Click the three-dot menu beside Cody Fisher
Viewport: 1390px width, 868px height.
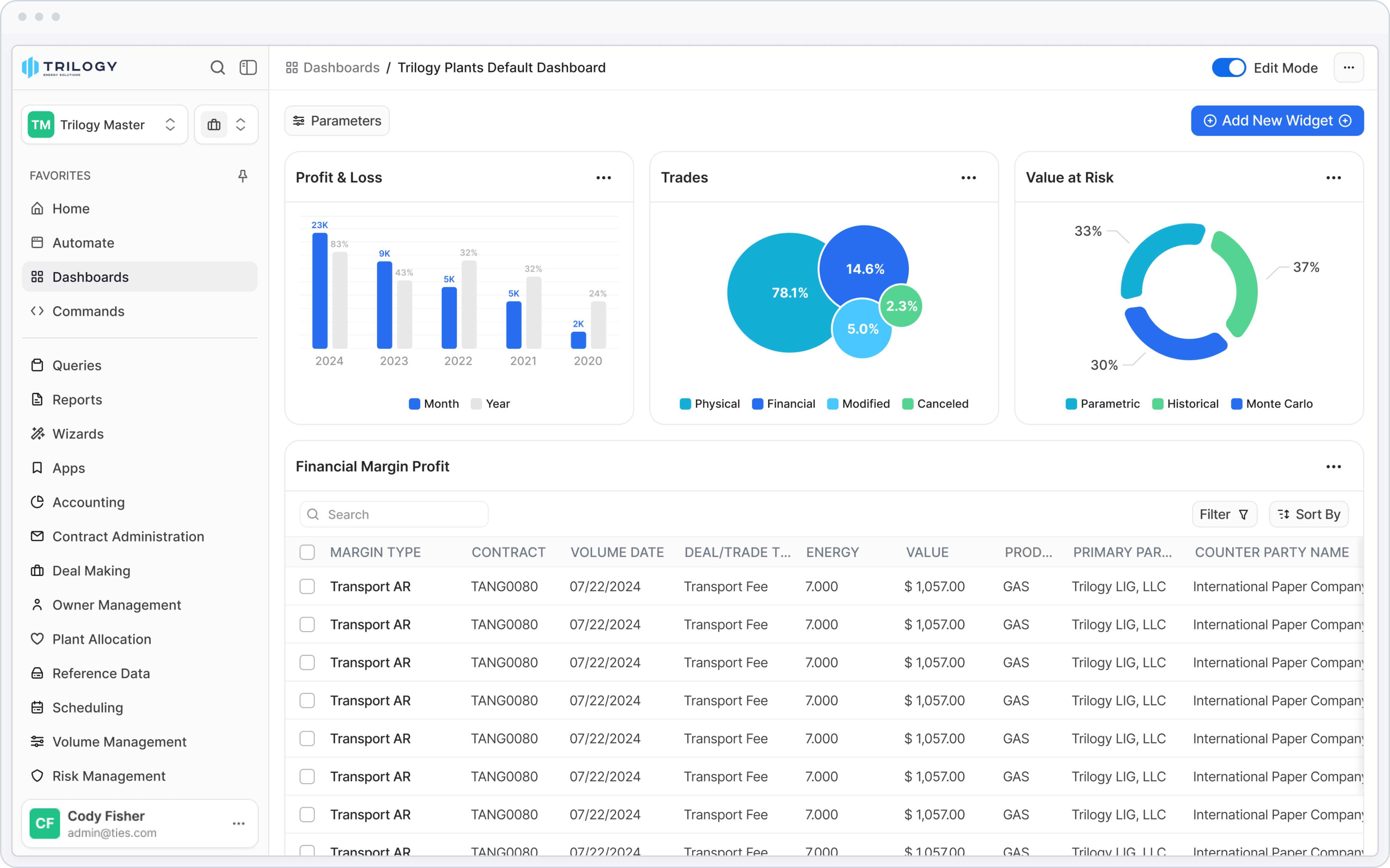click(x=239, y=823)
